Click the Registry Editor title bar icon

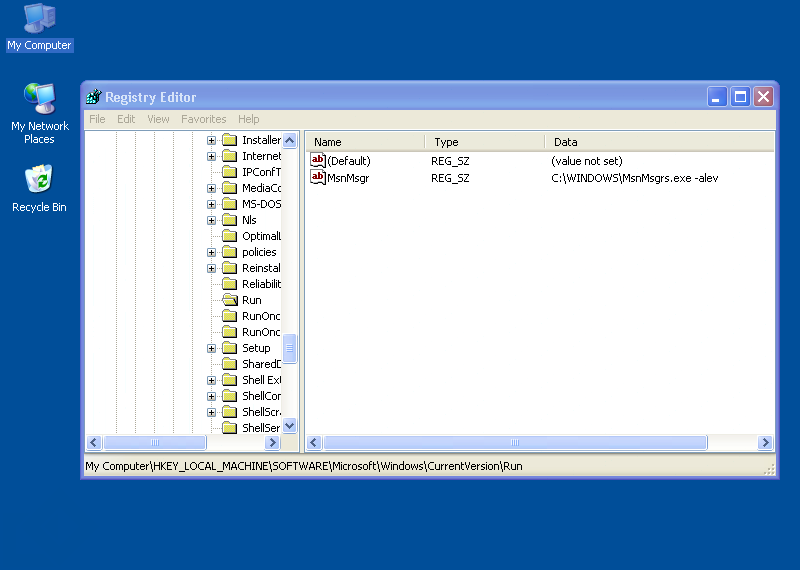point(94,96)
